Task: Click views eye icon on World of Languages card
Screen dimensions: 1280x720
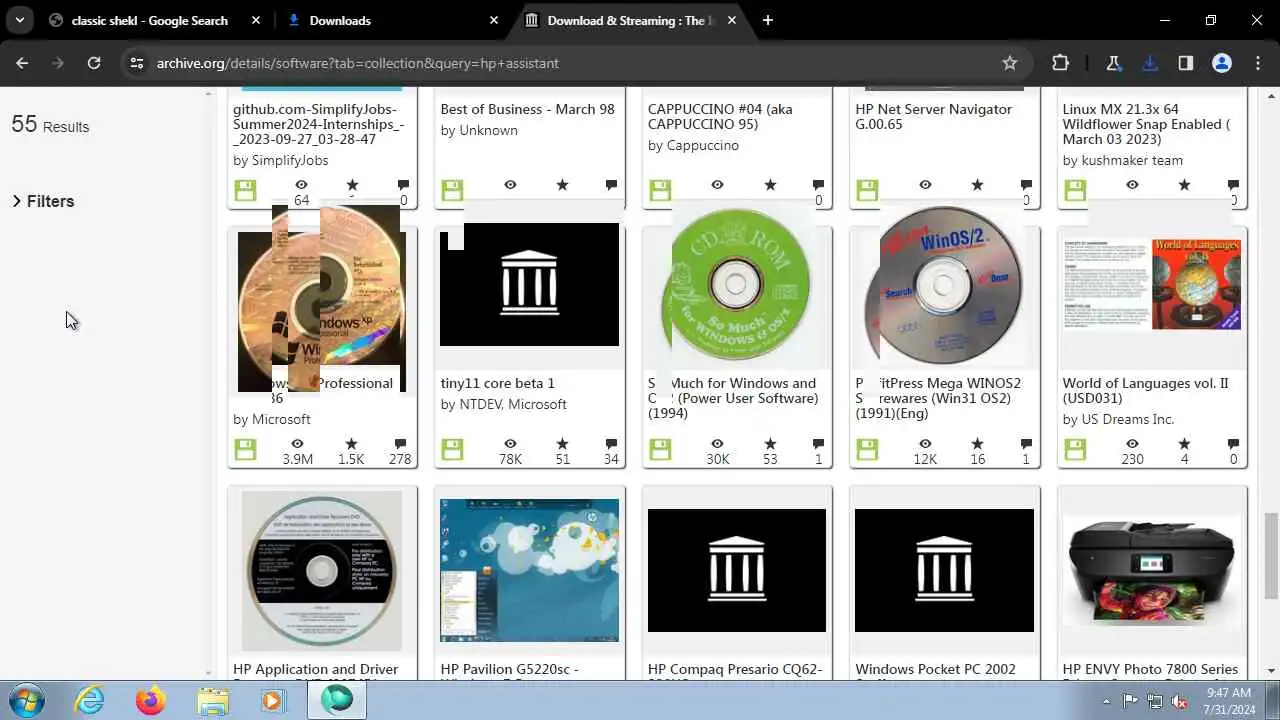Action: [1132, 444]
